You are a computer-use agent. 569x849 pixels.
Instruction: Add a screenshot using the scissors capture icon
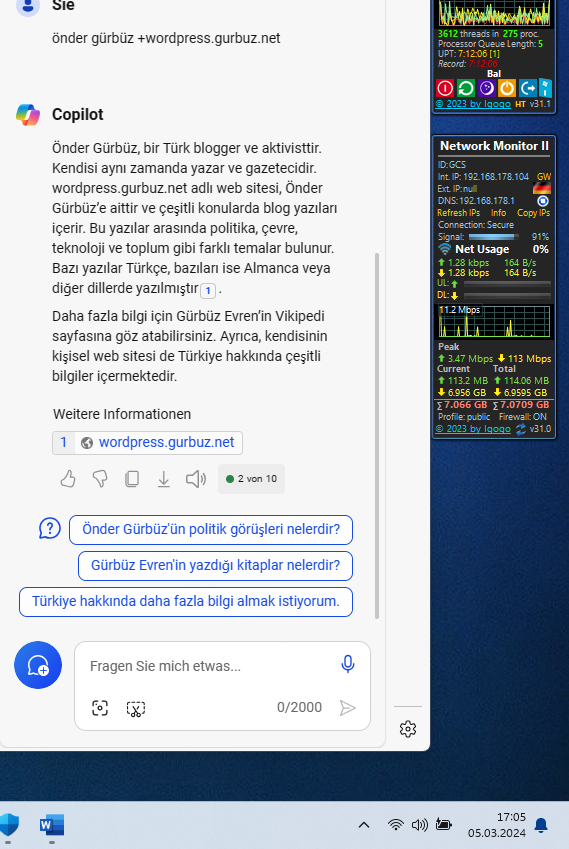pos(135,708)
